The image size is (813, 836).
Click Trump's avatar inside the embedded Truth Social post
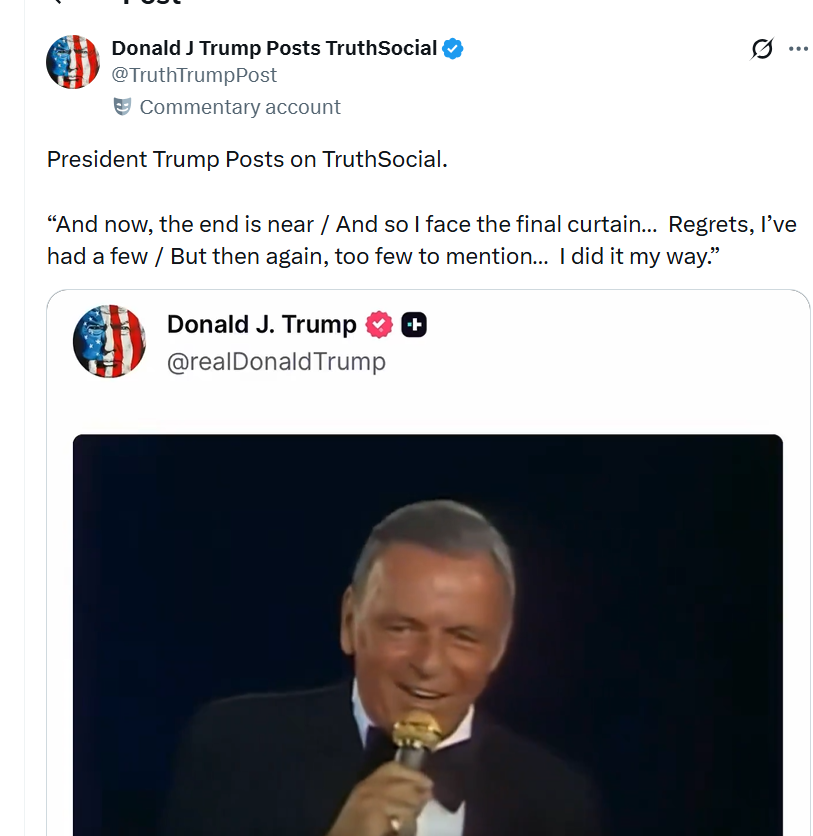(x=110, y=341)
